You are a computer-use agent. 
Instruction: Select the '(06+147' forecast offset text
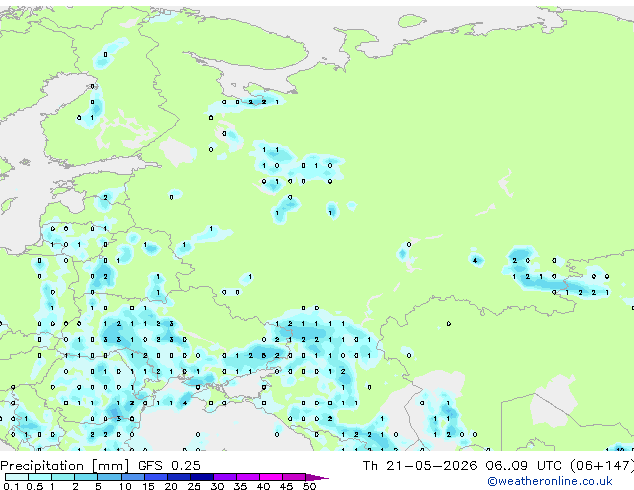pos(601,466)
